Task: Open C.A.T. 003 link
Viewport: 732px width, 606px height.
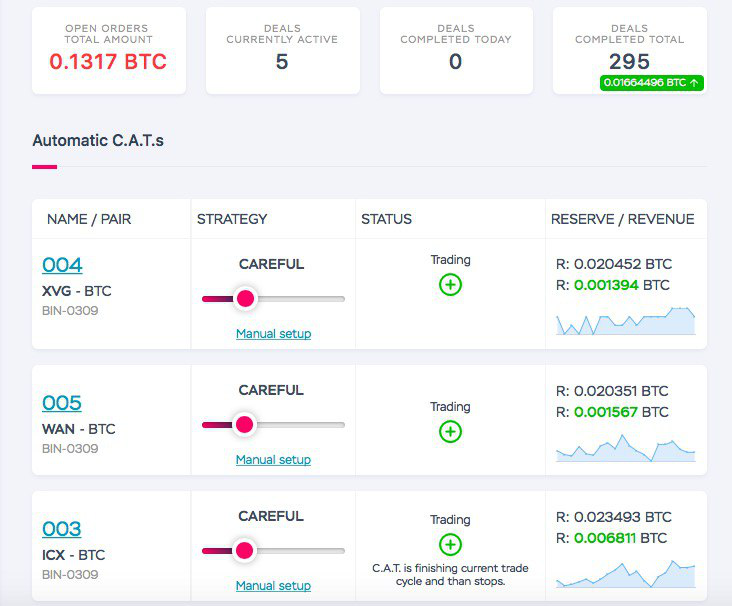Action: point(62,528)
